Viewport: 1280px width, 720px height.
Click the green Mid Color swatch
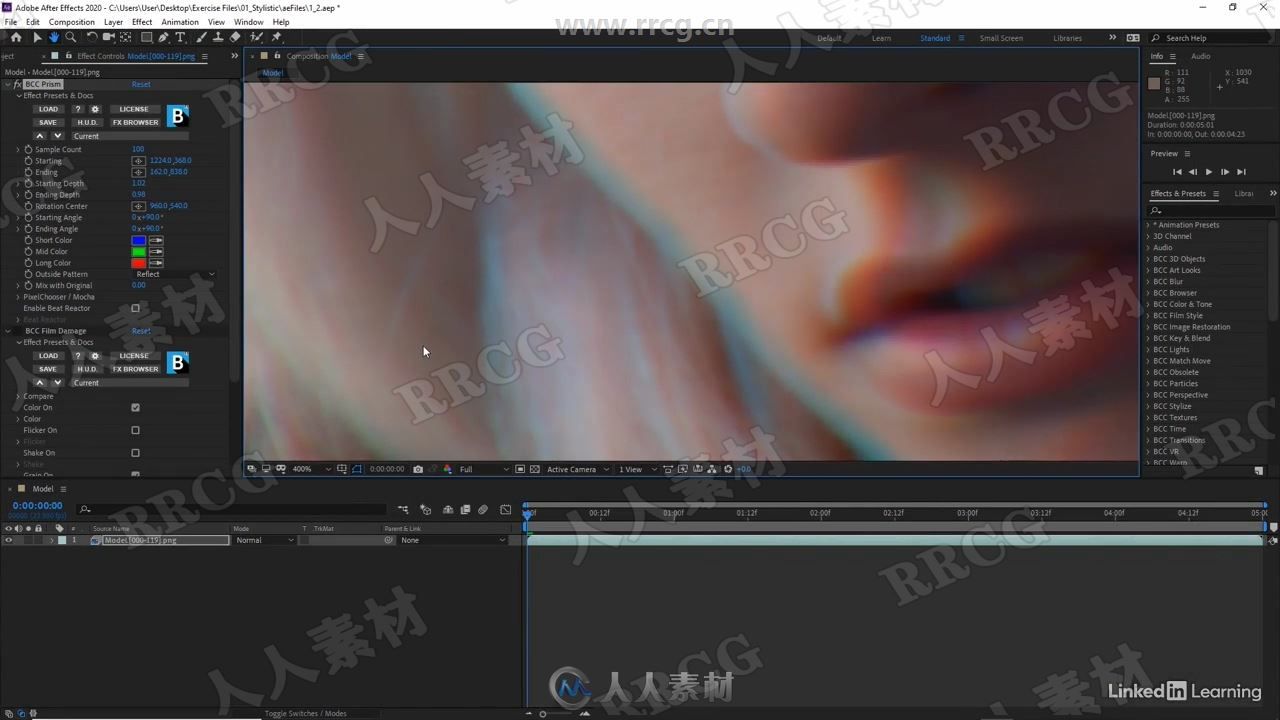pos(139,251)
